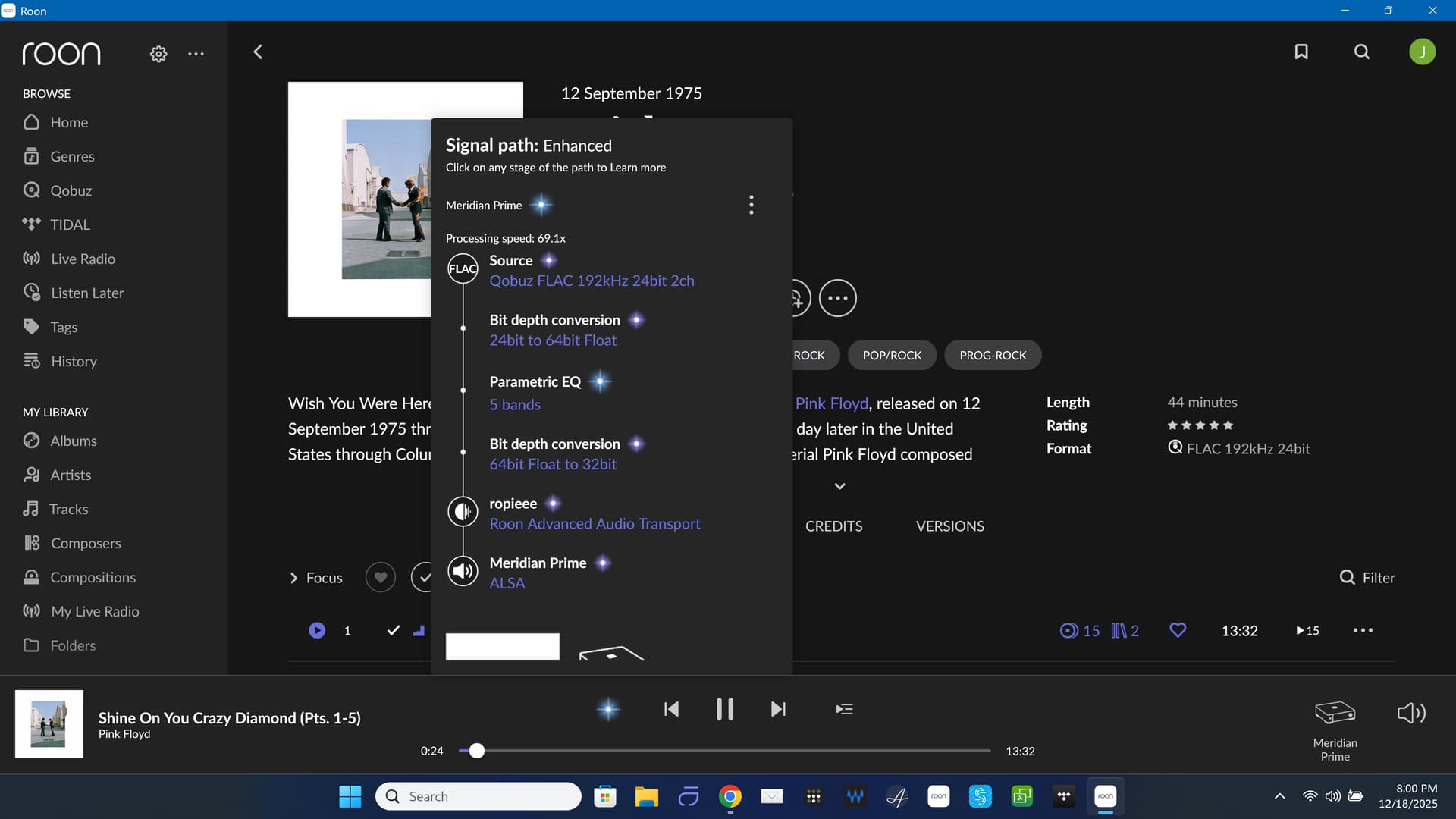Expand the Focus options
1456x819 pixels.
(316, 578)
